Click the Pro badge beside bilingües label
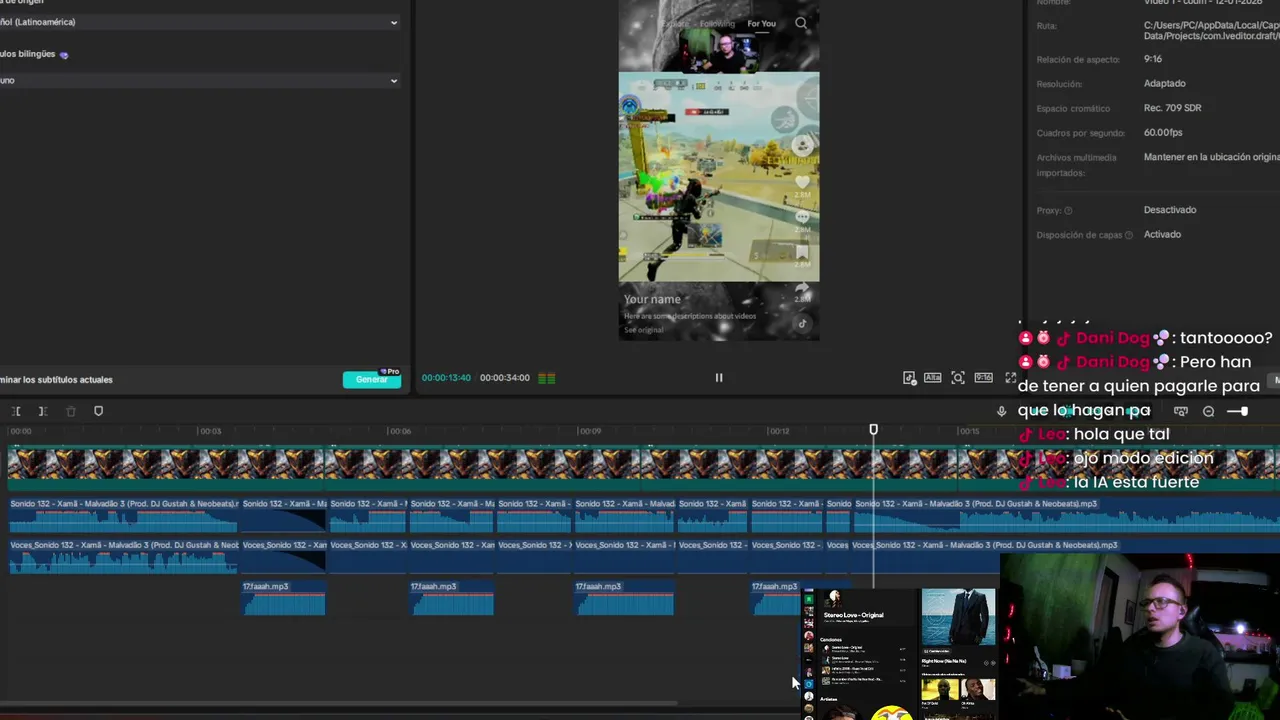The image size is (1280, 720). coord(64,55)
